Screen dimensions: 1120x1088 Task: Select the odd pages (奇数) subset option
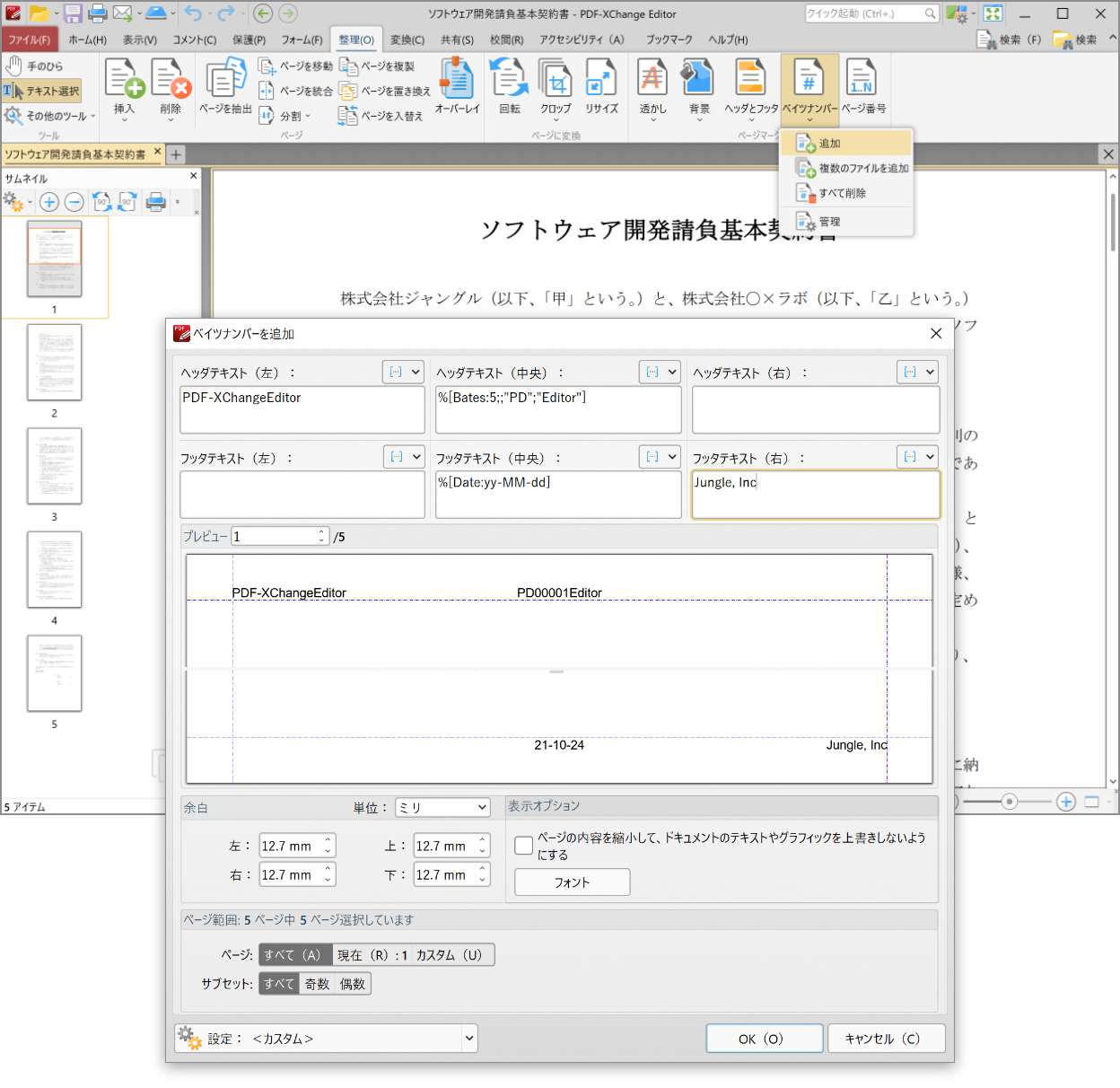pos(317,984)
